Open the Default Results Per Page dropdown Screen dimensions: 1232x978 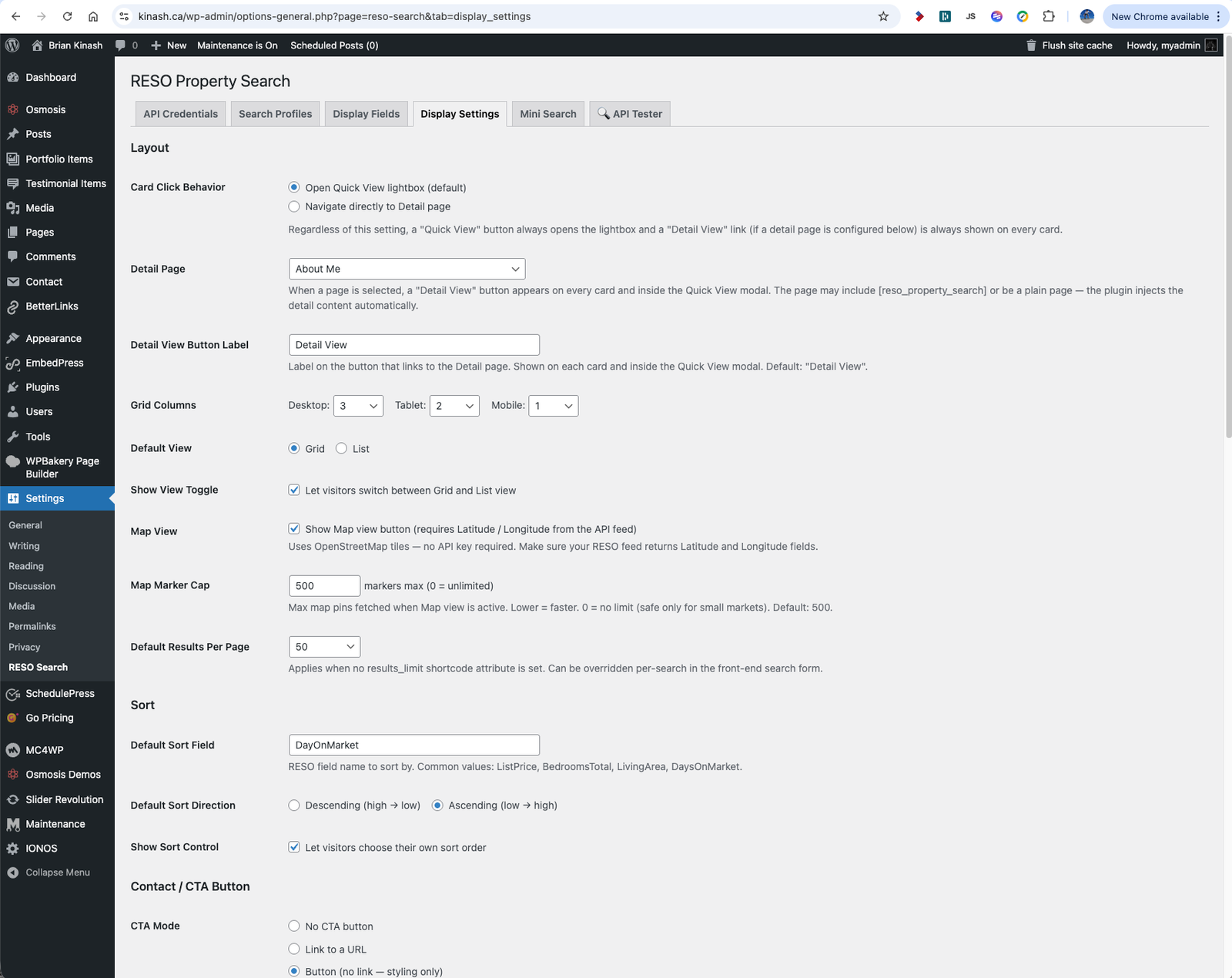[x=324, y=647]
